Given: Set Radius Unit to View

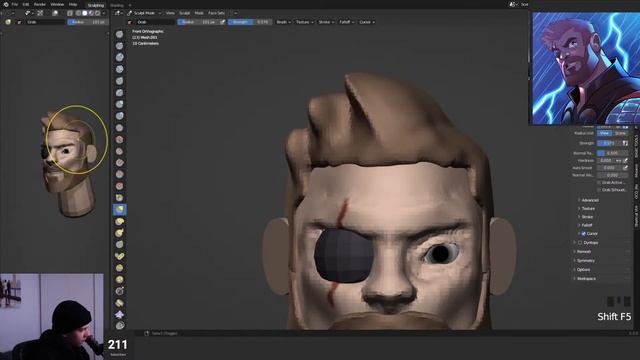Looking at the screenshot, I should tap(605, 133).
